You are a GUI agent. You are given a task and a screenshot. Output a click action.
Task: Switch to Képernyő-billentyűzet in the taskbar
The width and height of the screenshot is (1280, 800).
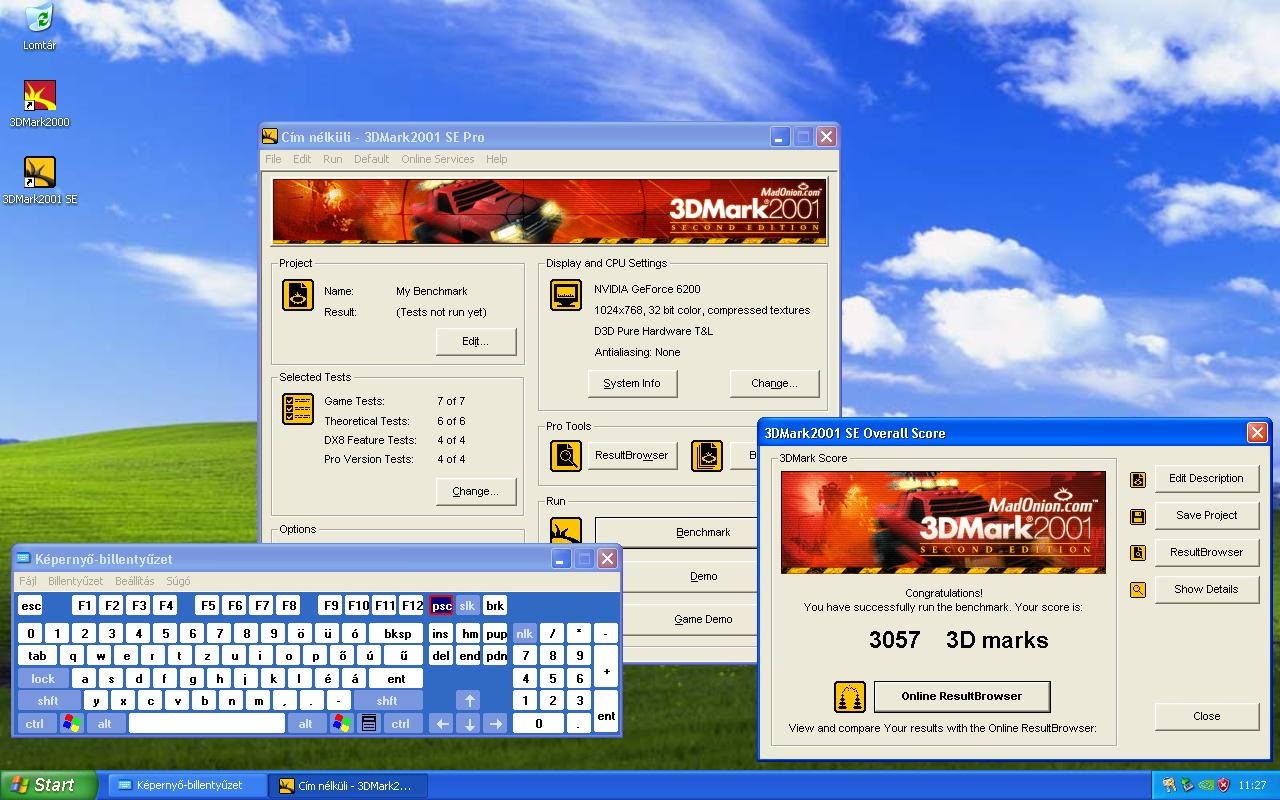click(188, 785)
